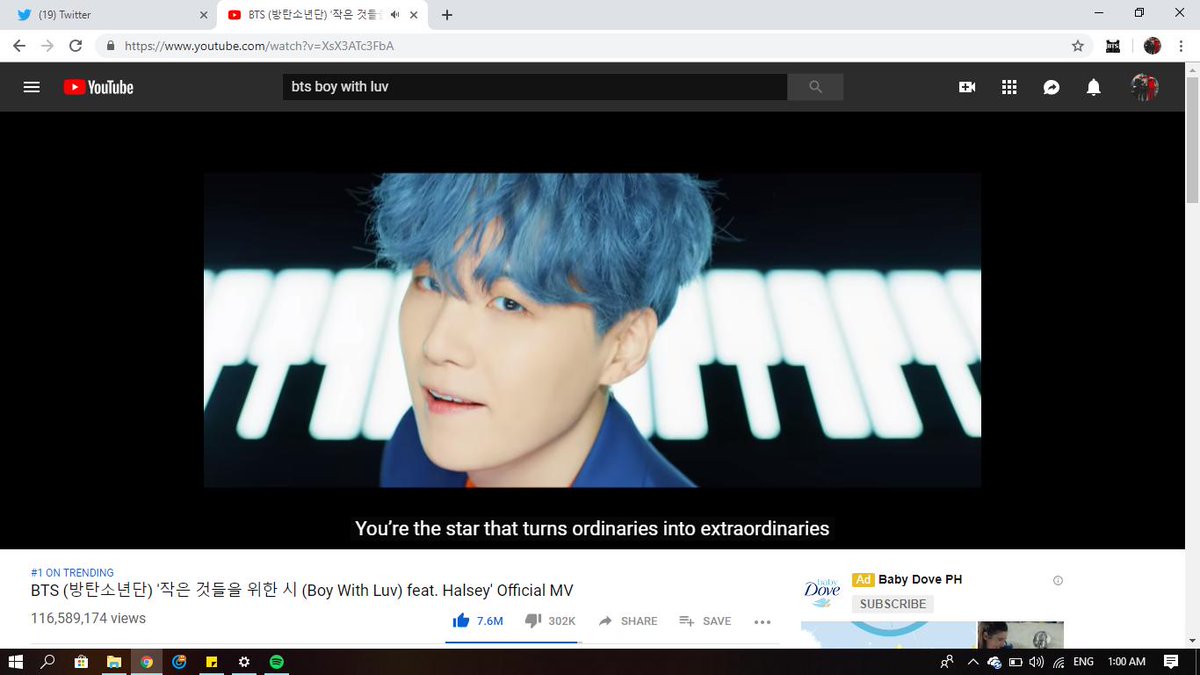Bookmark this page with star icon
Screen dimensions: 1200x675
(x=1077, y=45)
